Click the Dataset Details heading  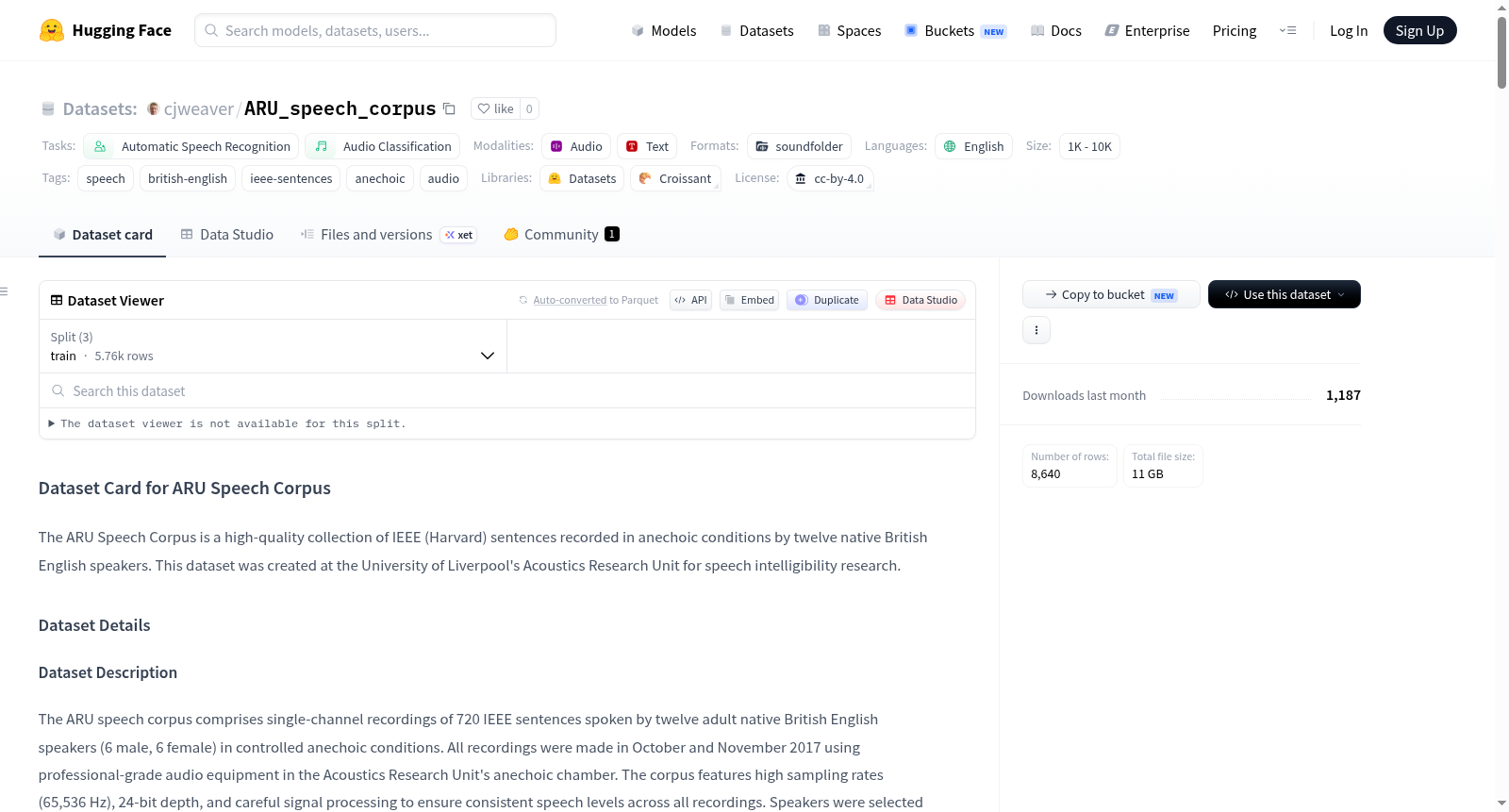[94, 625]
